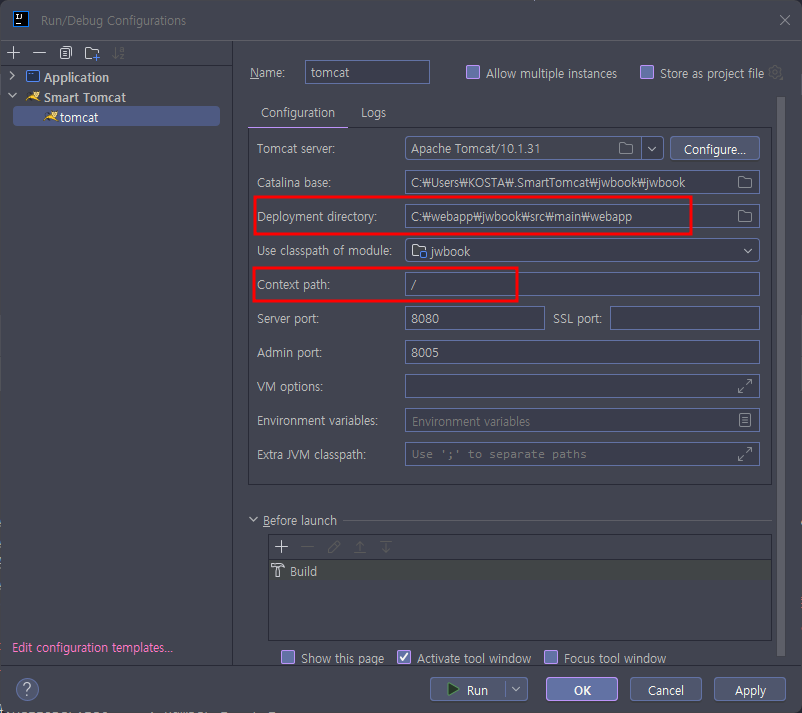
Task: Move Before launch task down
Action: [386, 547]
